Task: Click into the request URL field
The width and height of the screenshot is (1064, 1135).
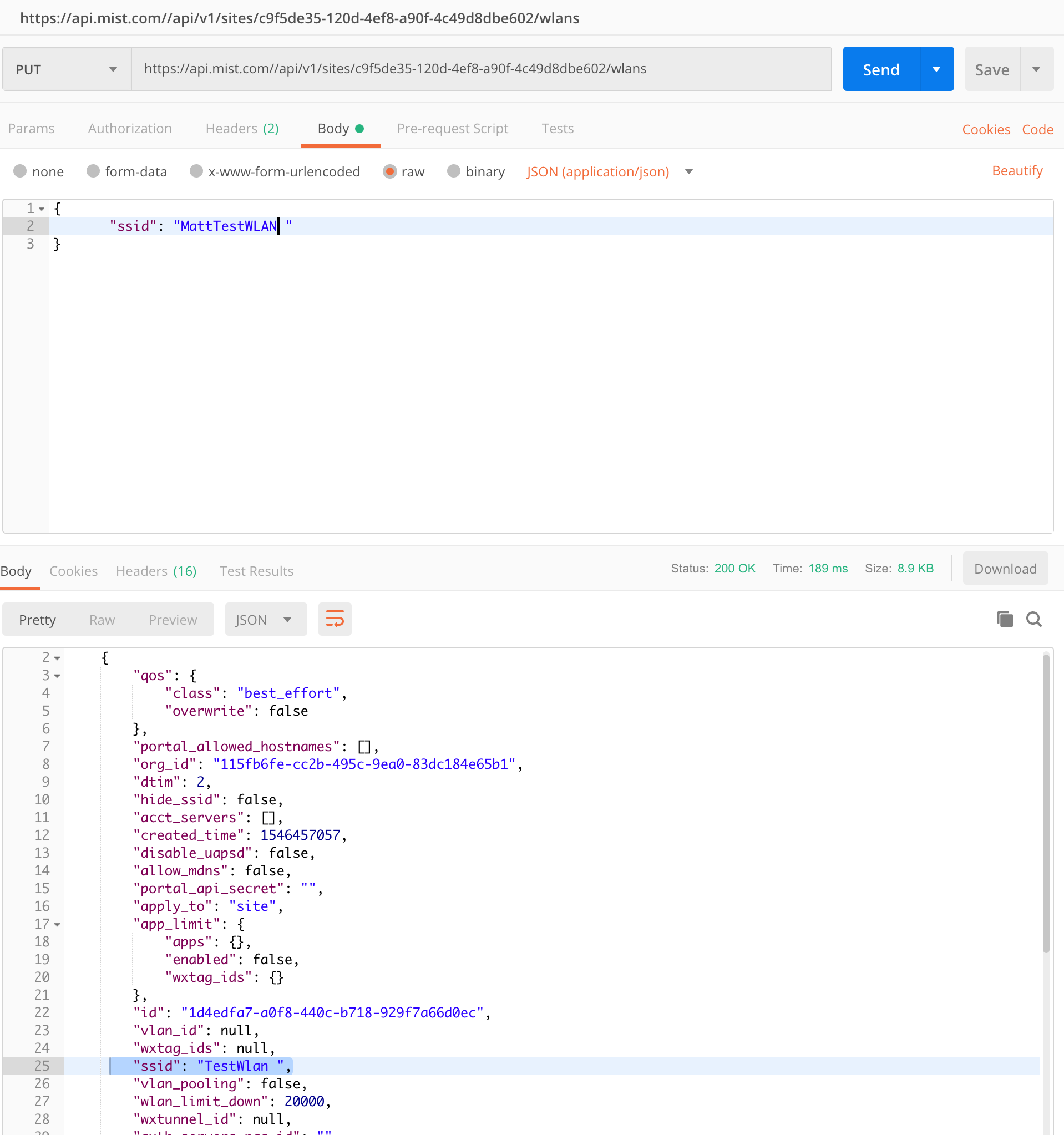Action: (x=480, y=69)
